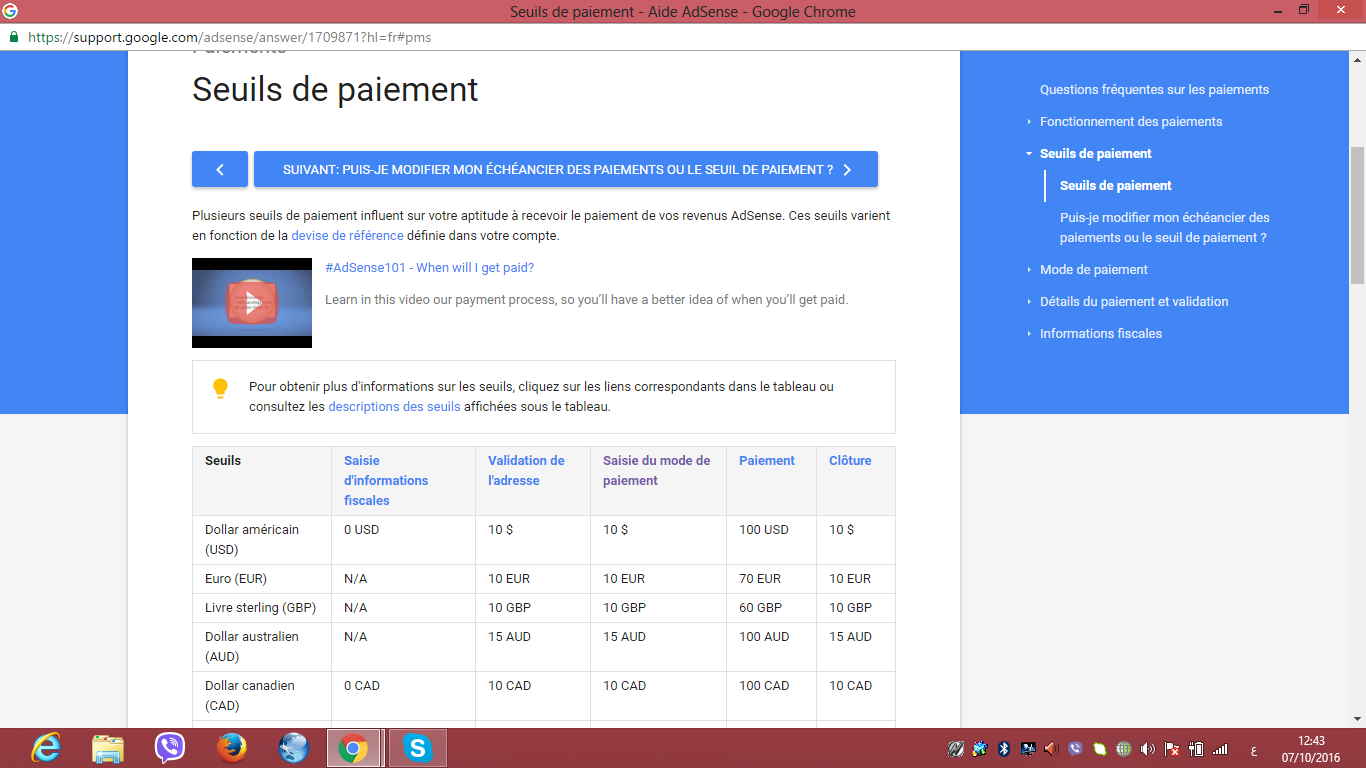Open the 'devise de référence' link
Image resolution: width=1366 pixels, height=768 pixels.
[347, 236]
